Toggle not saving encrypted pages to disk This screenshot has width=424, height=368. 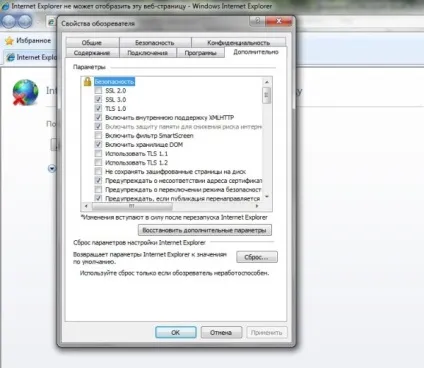[98, 171]
